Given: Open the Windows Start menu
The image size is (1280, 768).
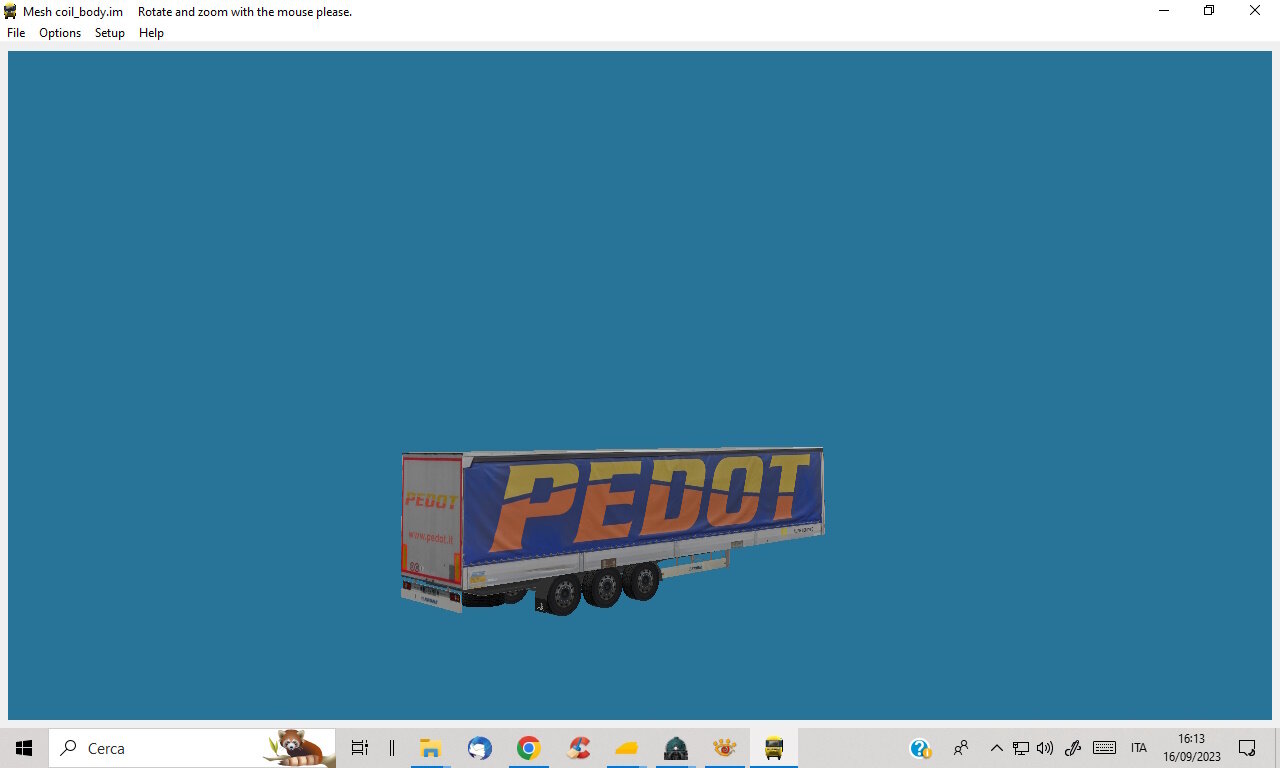Looking at the screenshot, I should pos(24,748).
